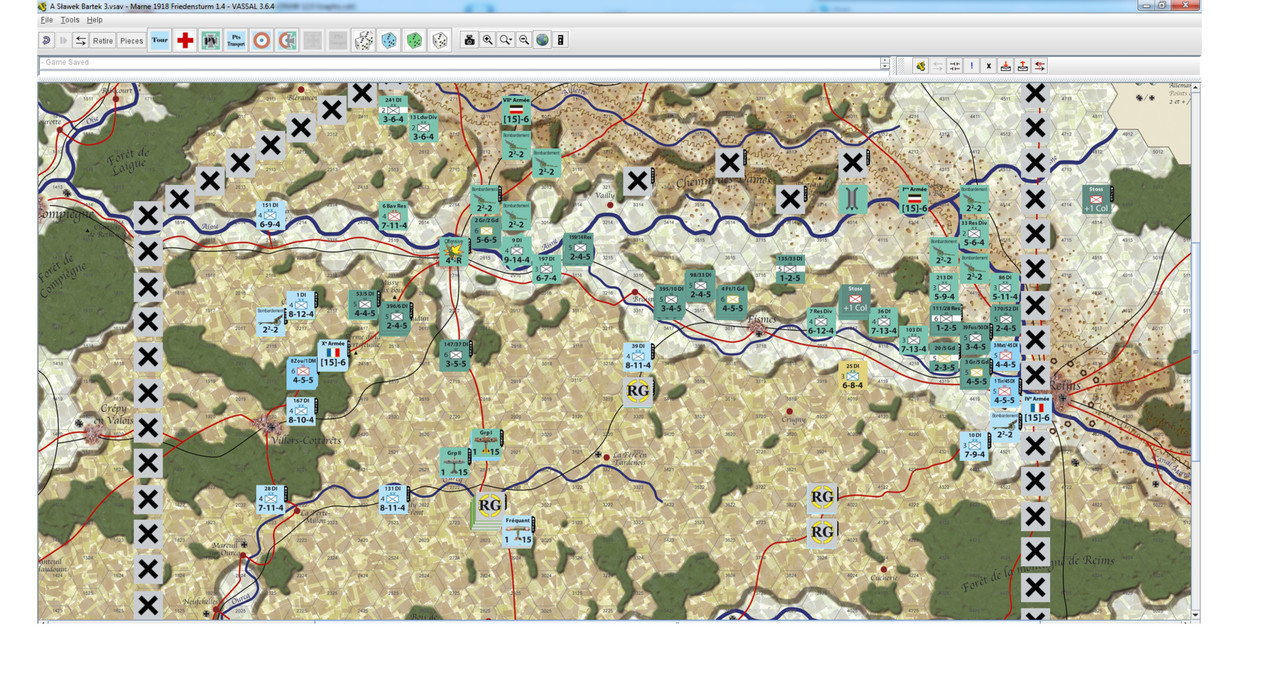Select the 4 Pr/1 Gd counter 4-5-5
The height and width of the screenshot is (693, 1280).
click(x=732, y=301)
